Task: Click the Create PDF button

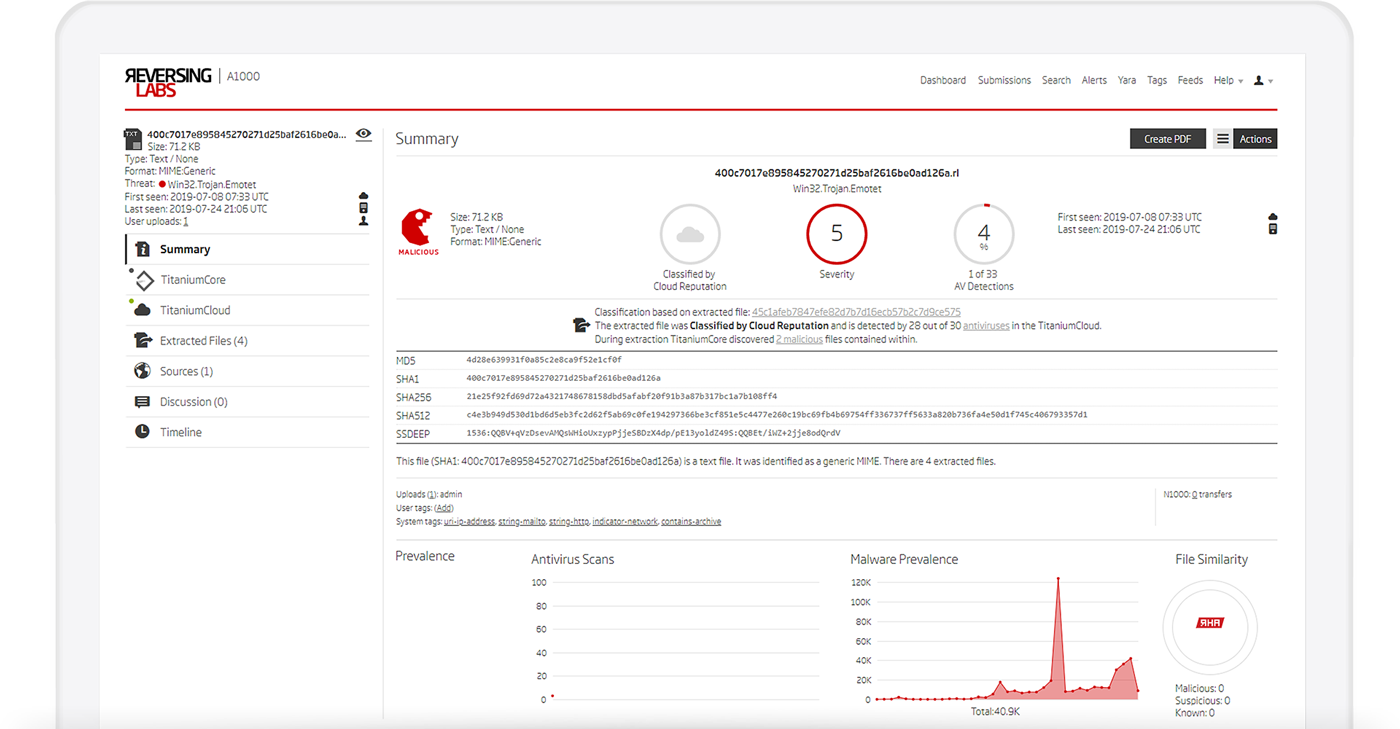Action: (1167, 139)
